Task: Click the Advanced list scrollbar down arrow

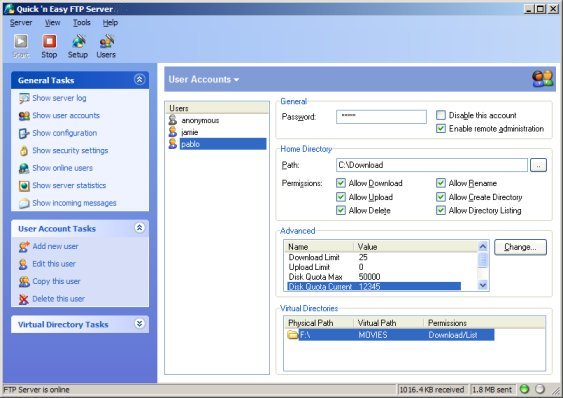Action: [x=483, y=285]
